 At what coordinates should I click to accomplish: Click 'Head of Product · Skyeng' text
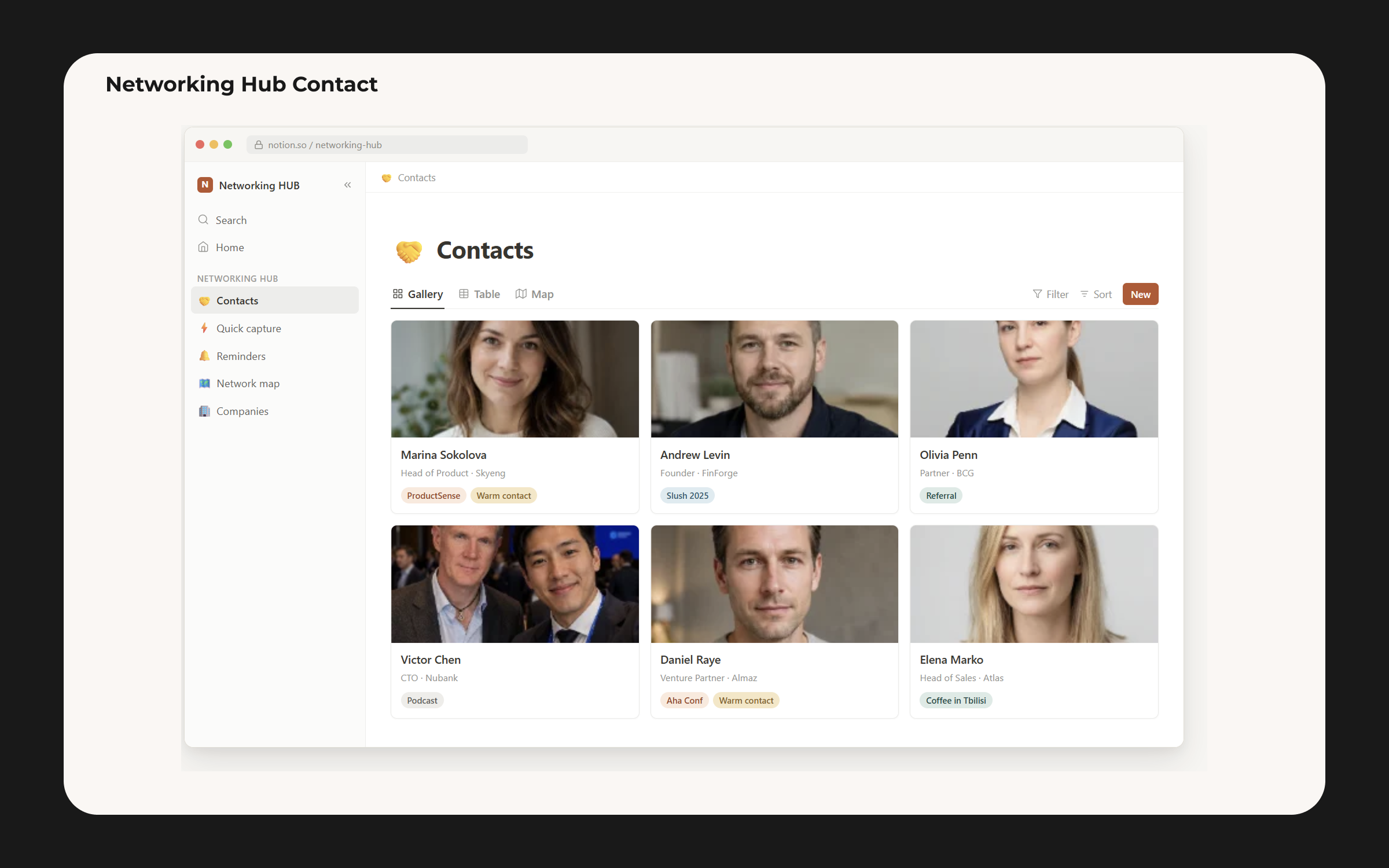coord(453,473)
